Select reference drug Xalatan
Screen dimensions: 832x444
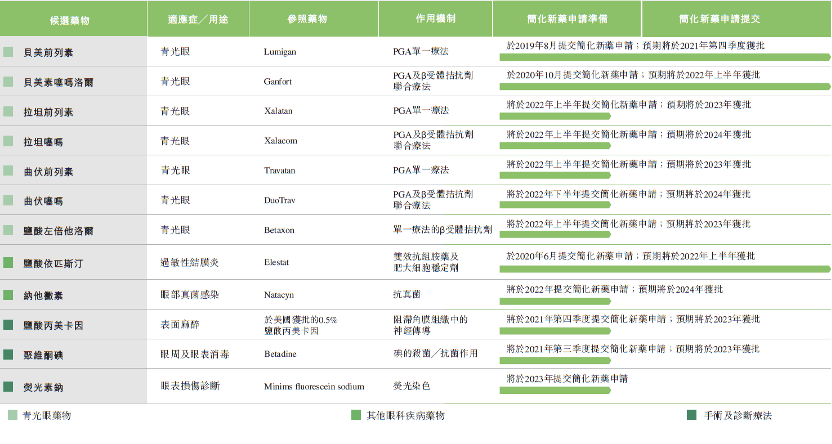[278, 111]
